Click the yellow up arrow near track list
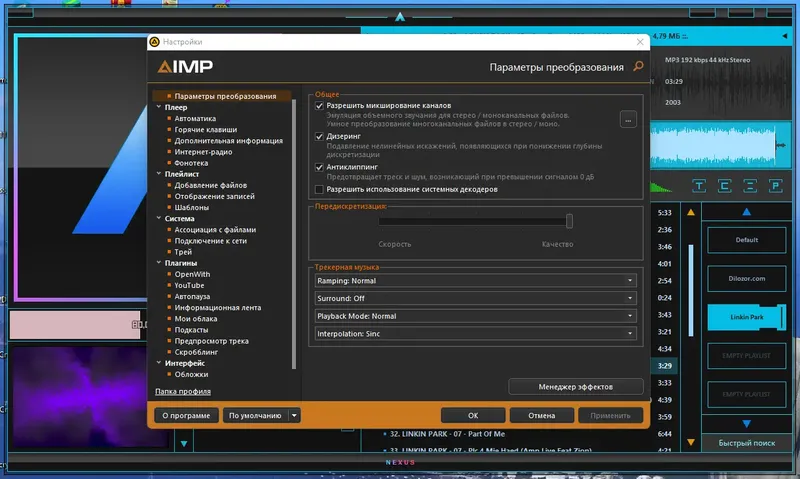Screen dimensions: 800x479 coord(691,212)
